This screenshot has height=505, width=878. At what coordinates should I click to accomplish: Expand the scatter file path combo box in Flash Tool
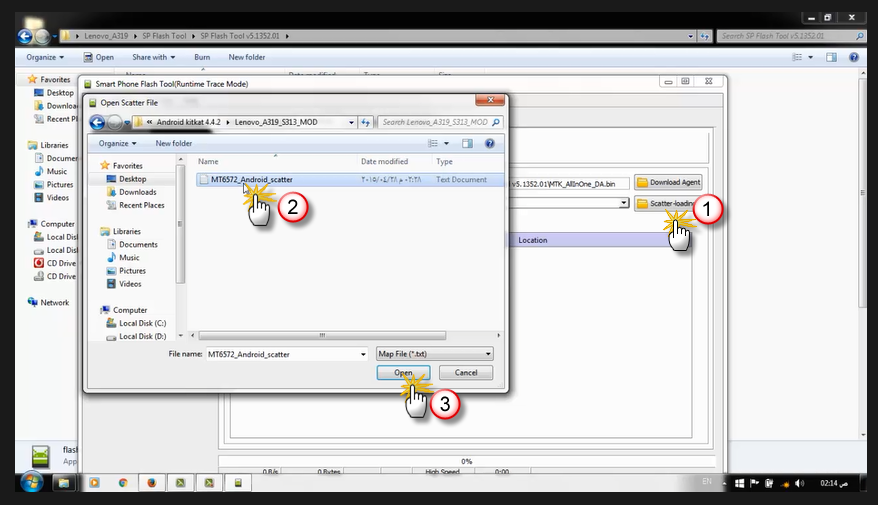(x=624, y=203)
